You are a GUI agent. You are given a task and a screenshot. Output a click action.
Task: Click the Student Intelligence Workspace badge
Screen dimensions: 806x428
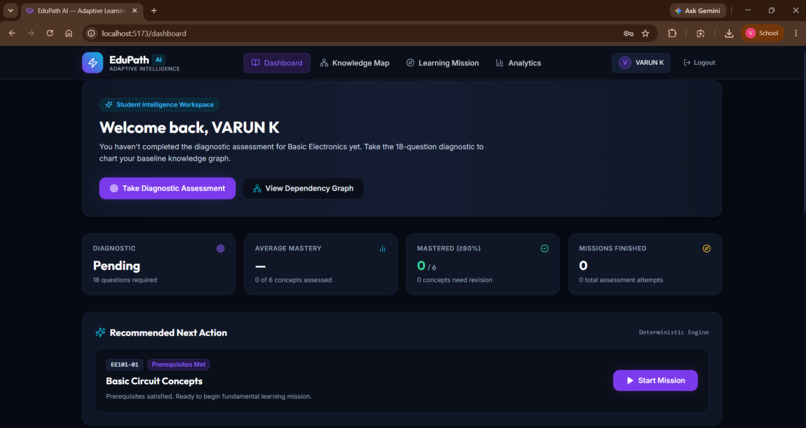click(x=159, y=104)
